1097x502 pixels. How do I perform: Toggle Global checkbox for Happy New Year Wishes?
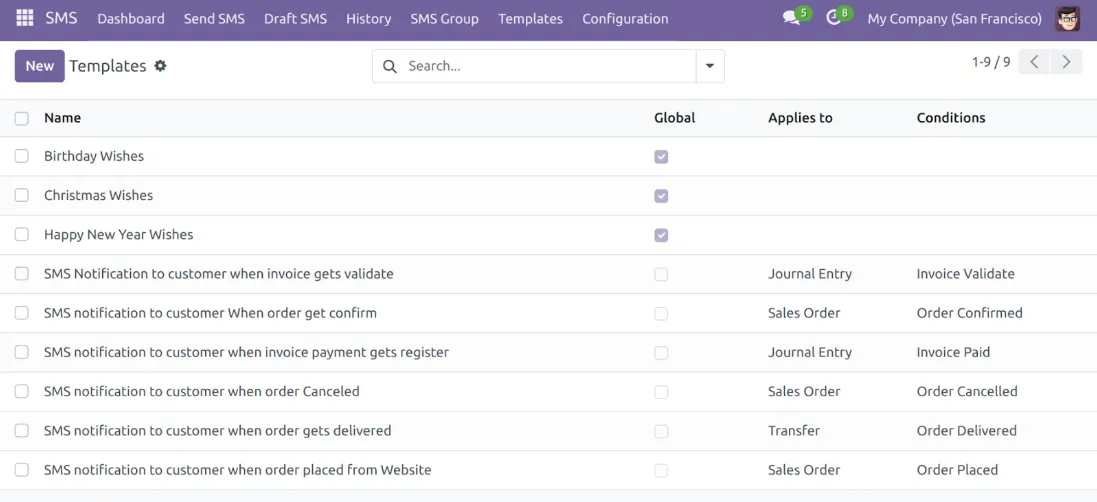click(661, 235)
